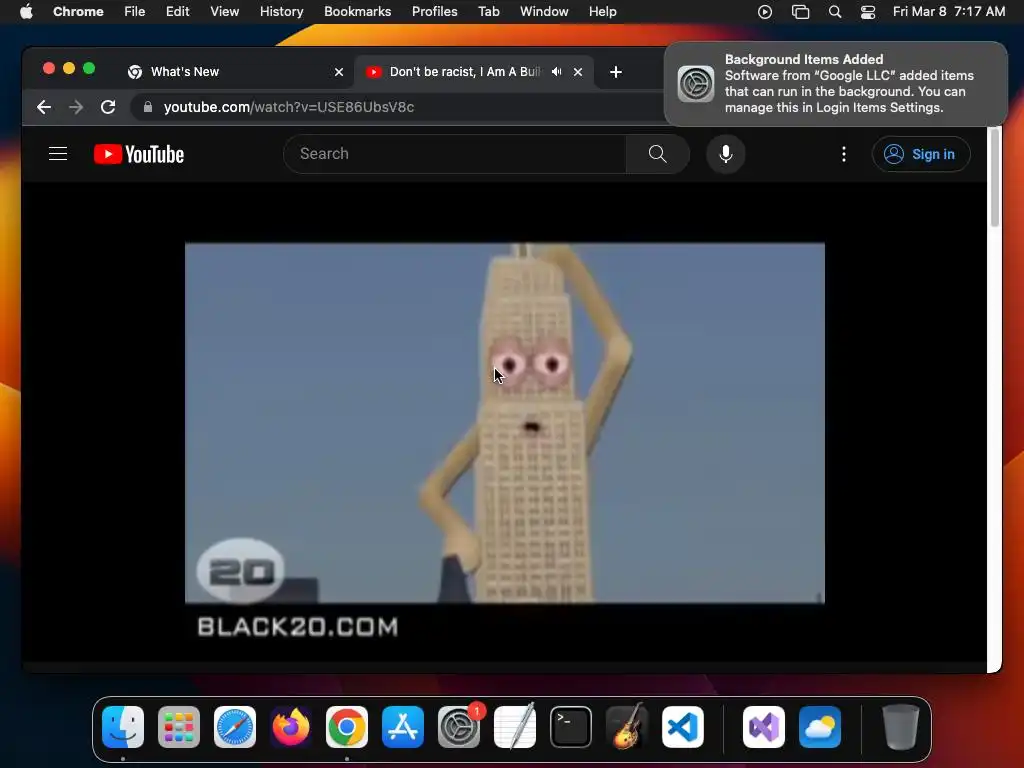Open the History menu

[281, 12]
